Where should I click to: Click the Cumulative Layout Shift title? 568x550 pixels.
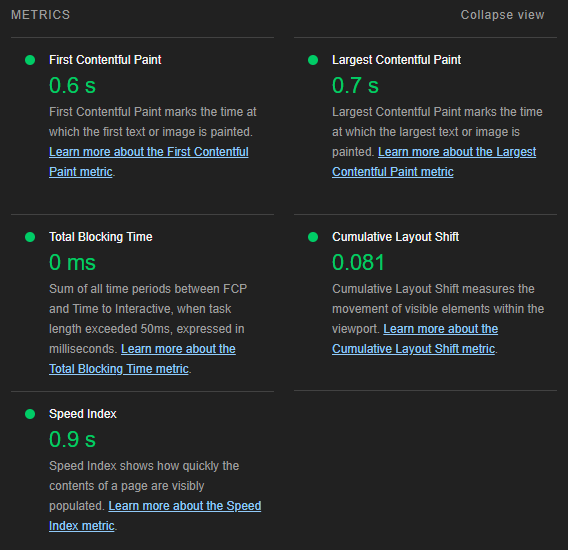(x=395, y=237)
